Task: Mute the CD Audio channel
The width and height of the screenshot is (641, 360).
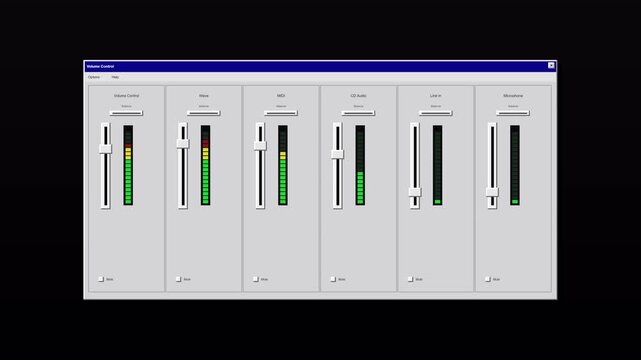Action: tap(333, 279)
